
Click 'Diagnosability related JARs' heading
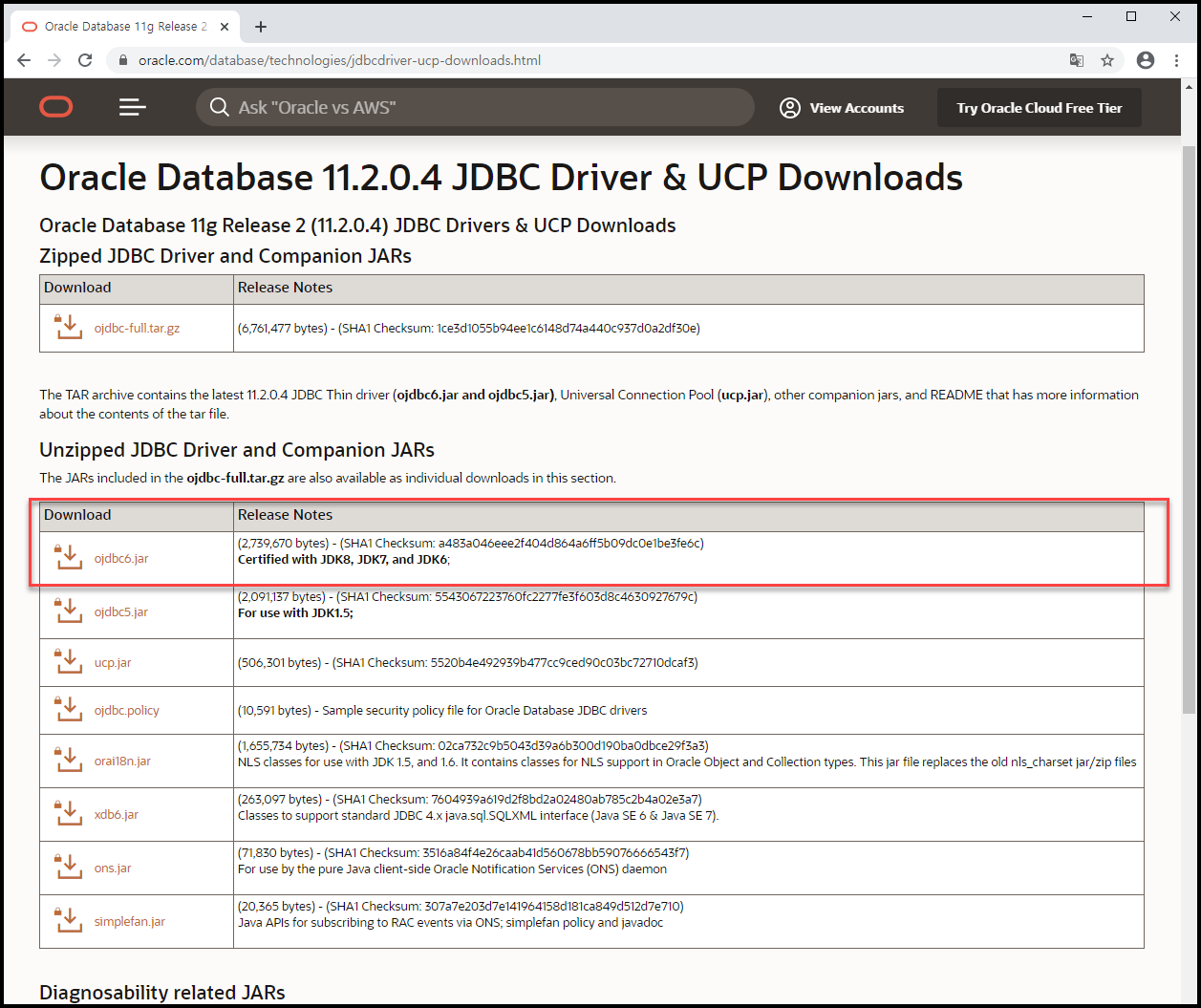point(162,993)
